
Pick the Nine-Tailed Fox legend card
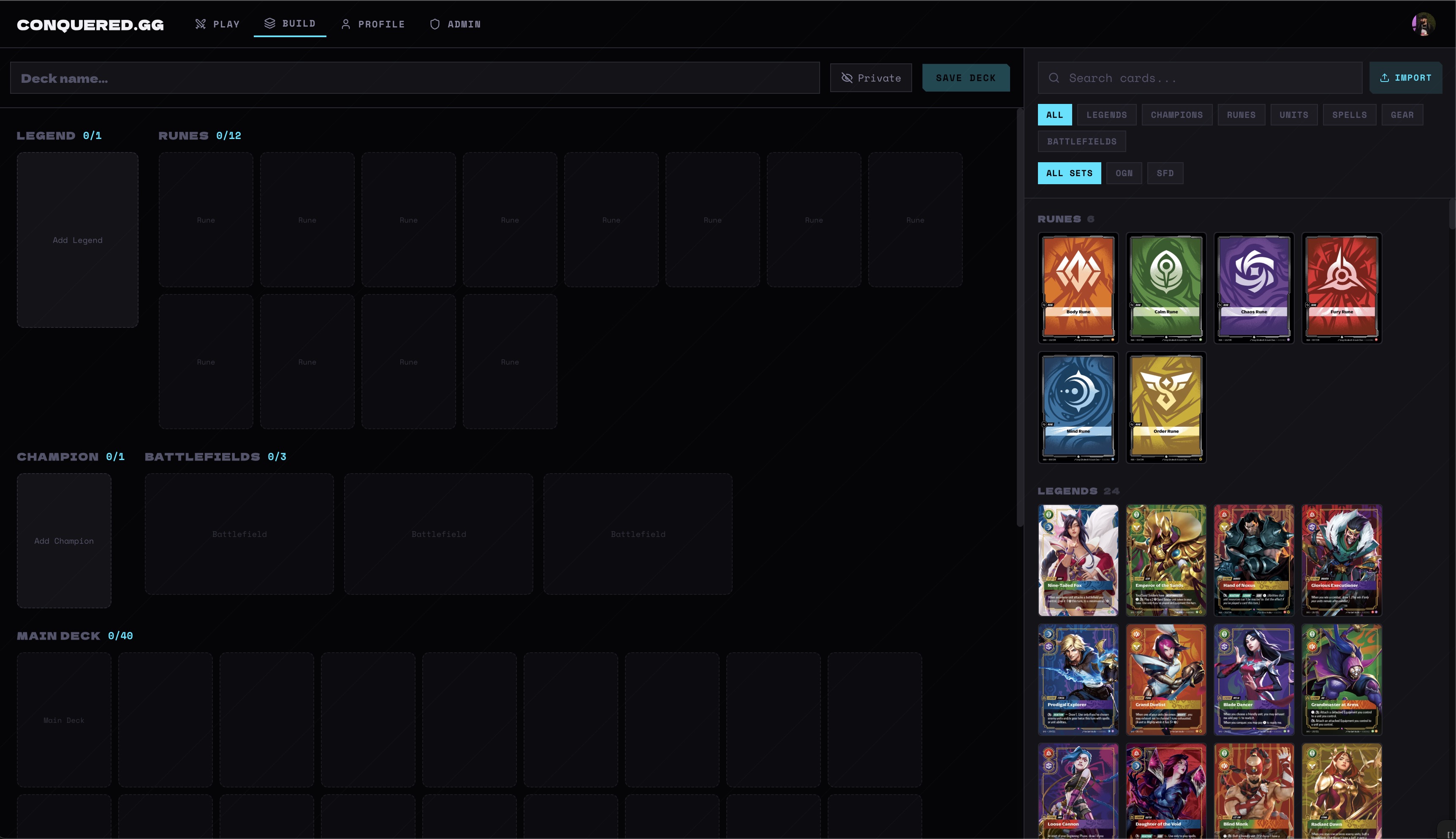coord(1078,560)
